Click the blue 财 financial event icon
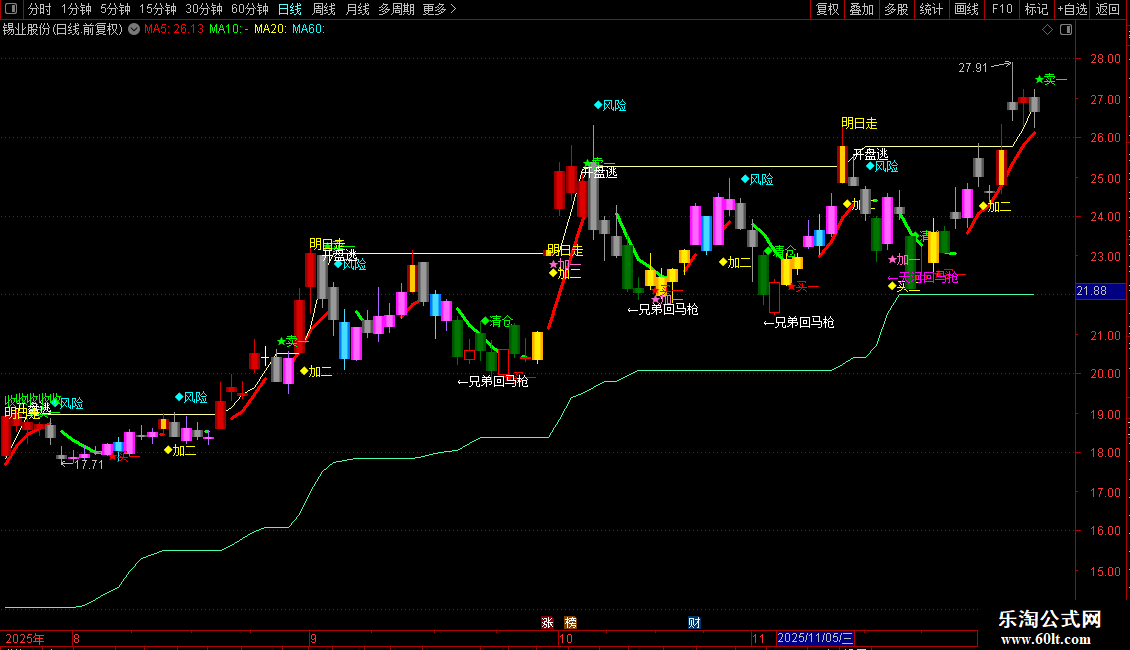Image resolution: width=1130 pixels, height=650 pixels. 694,623
